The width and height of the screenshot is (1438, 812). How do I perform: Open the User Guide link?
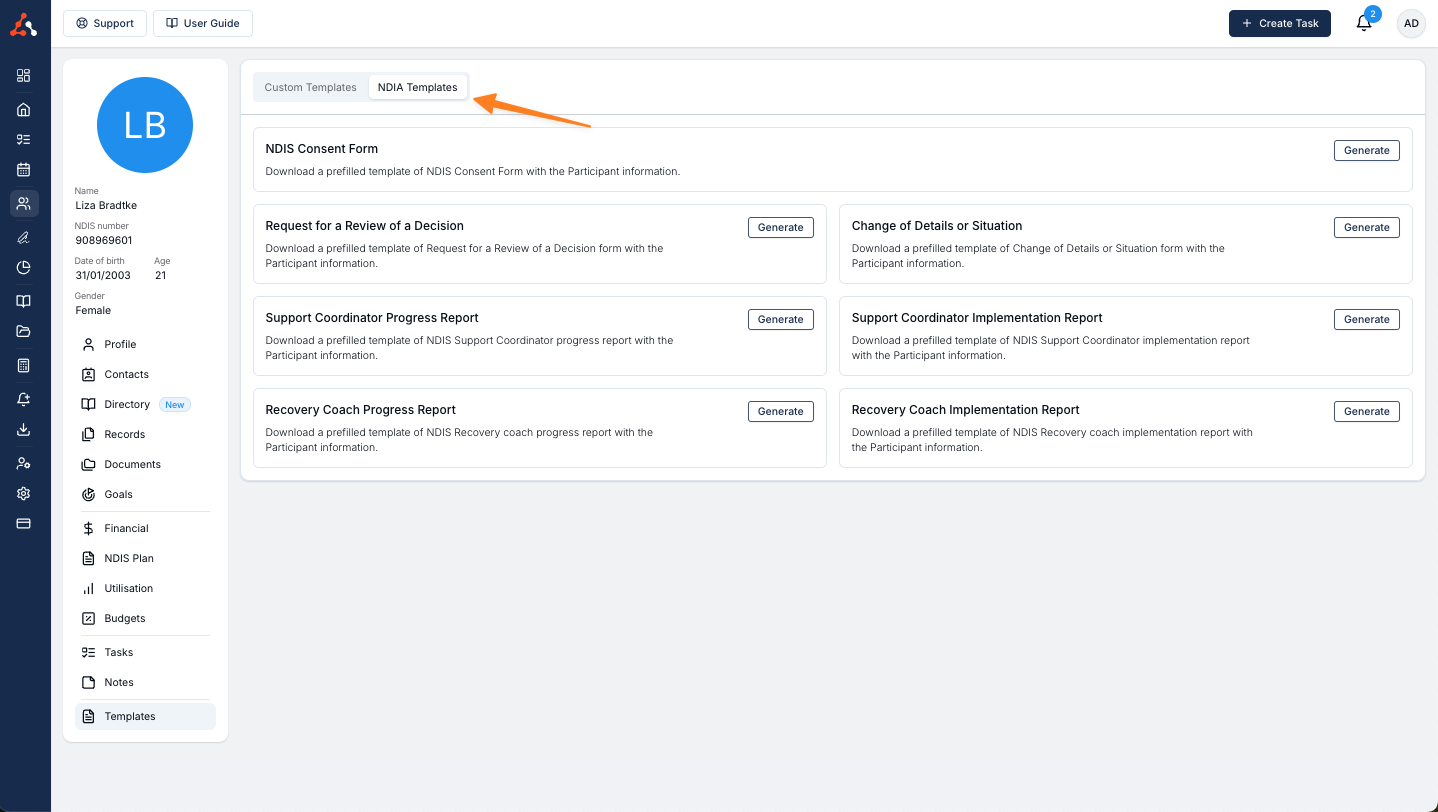202,23
